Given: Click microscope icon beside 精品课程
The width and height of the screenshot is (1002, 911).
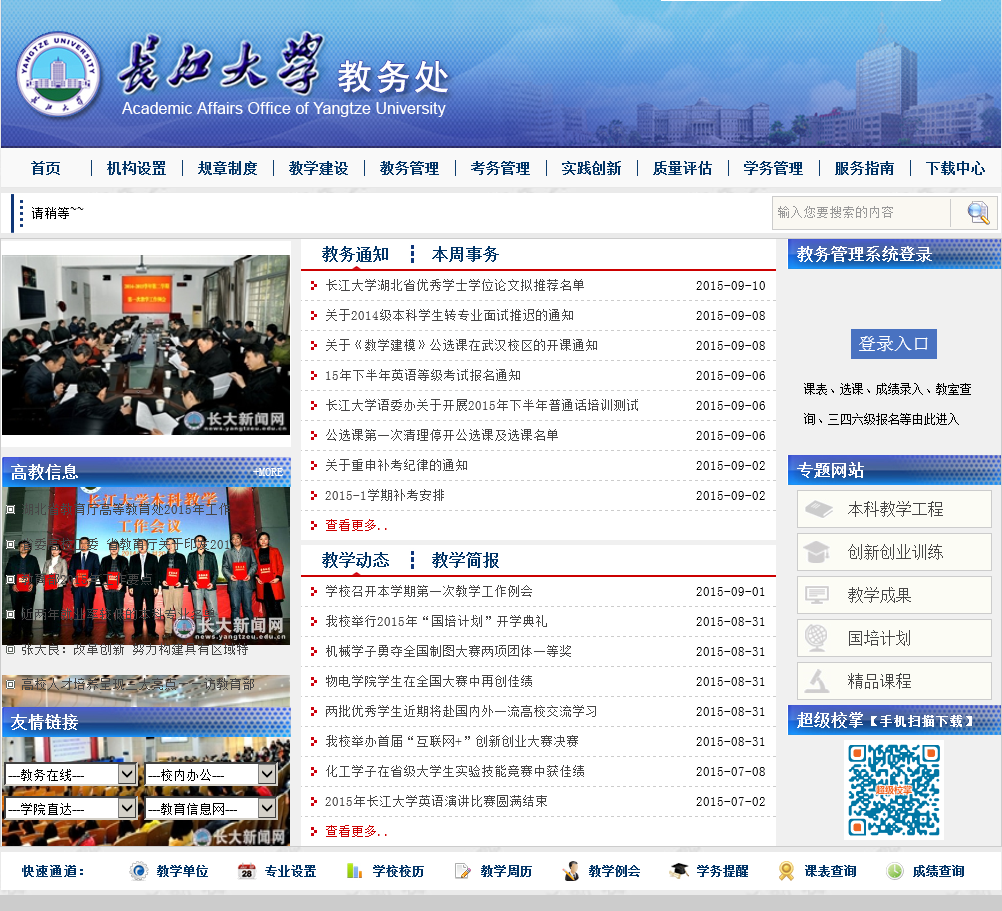Looking at the screenshot, I should 817,681.
